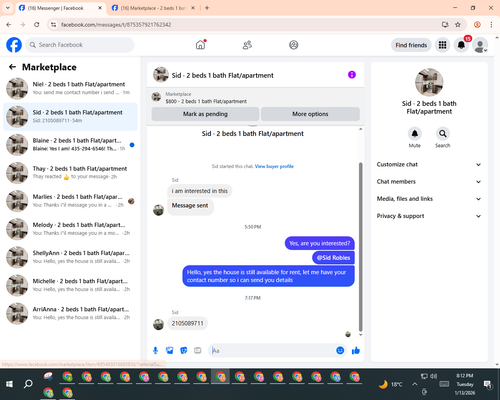Viewport: 500px width, 400px height.
Task: Switch to Marketplace browser tab
Action: pyautogui.click(x=153, y=8)
